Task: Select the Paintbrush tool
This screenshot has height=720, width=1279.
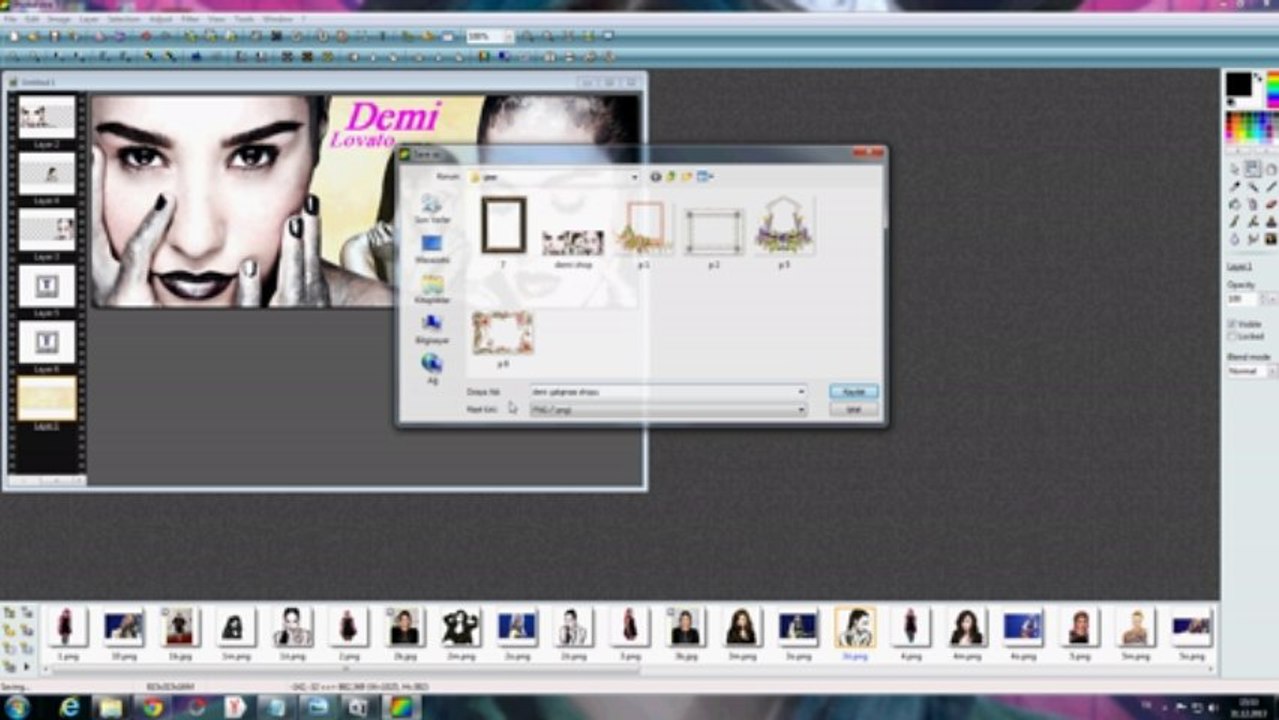Action: coord(1235,221)
